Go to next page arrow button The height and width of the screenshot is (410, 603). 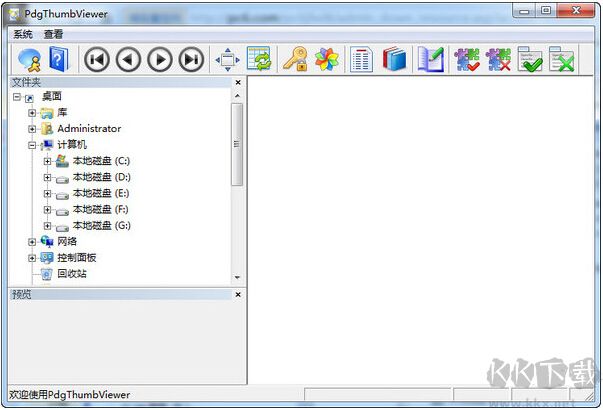click(x=160, y=60)
